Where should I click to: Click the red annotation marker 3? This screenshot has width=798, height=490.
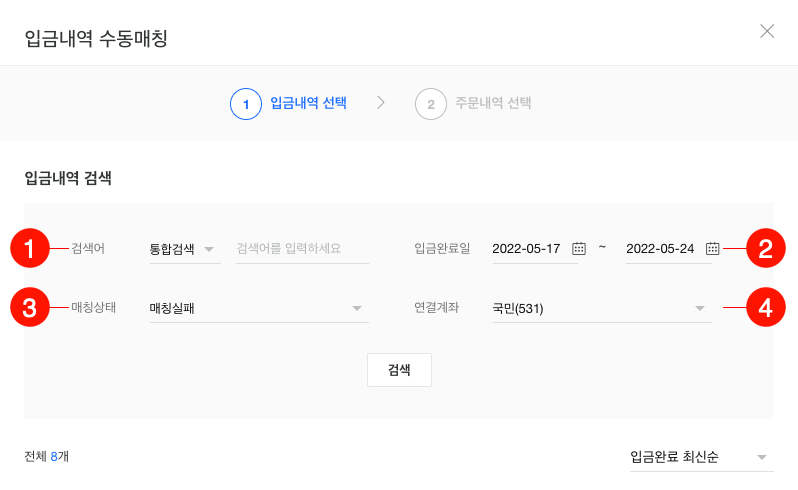30,307
